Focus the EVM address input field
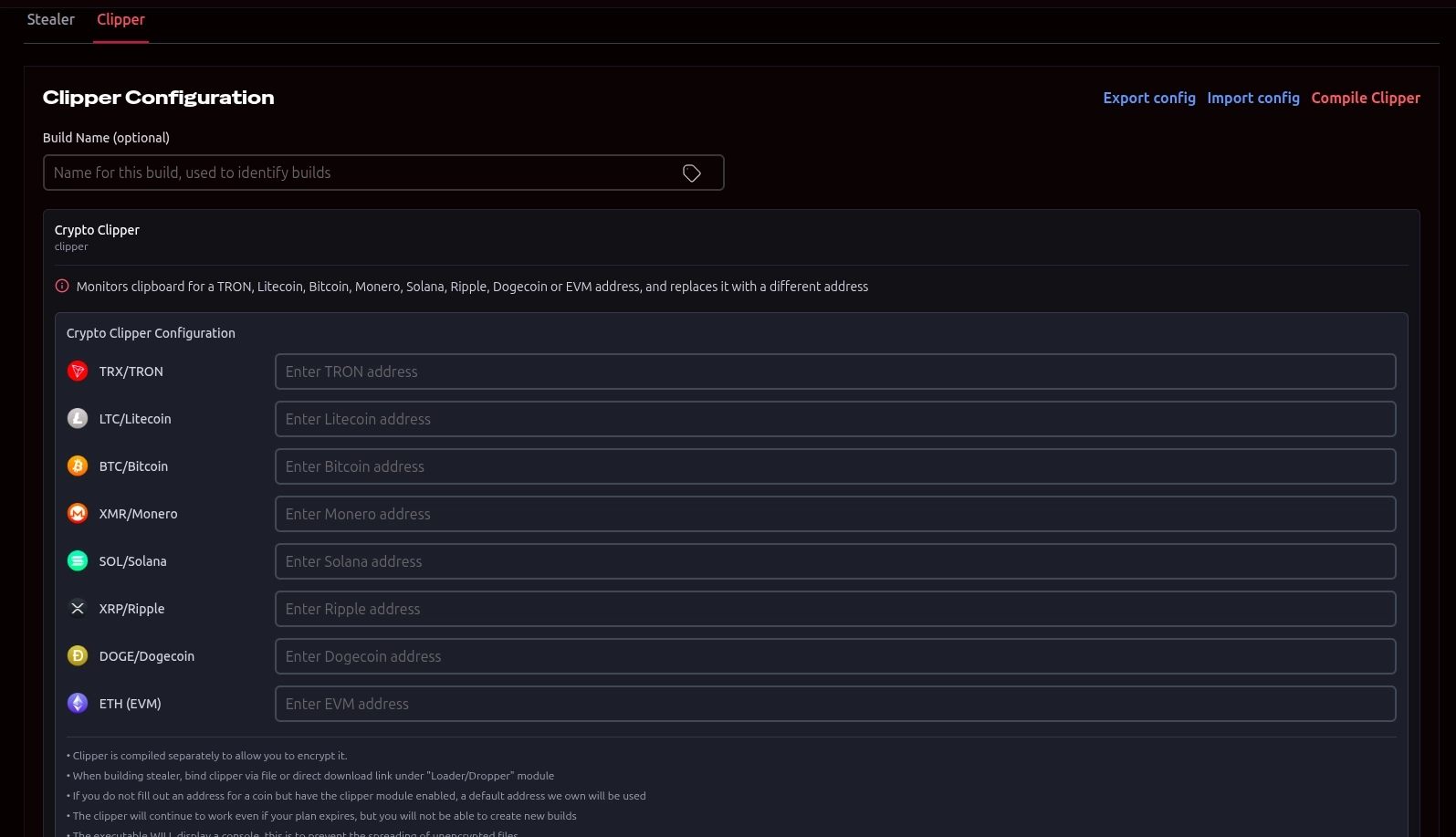1456x837 pixels. coord(835,704)
